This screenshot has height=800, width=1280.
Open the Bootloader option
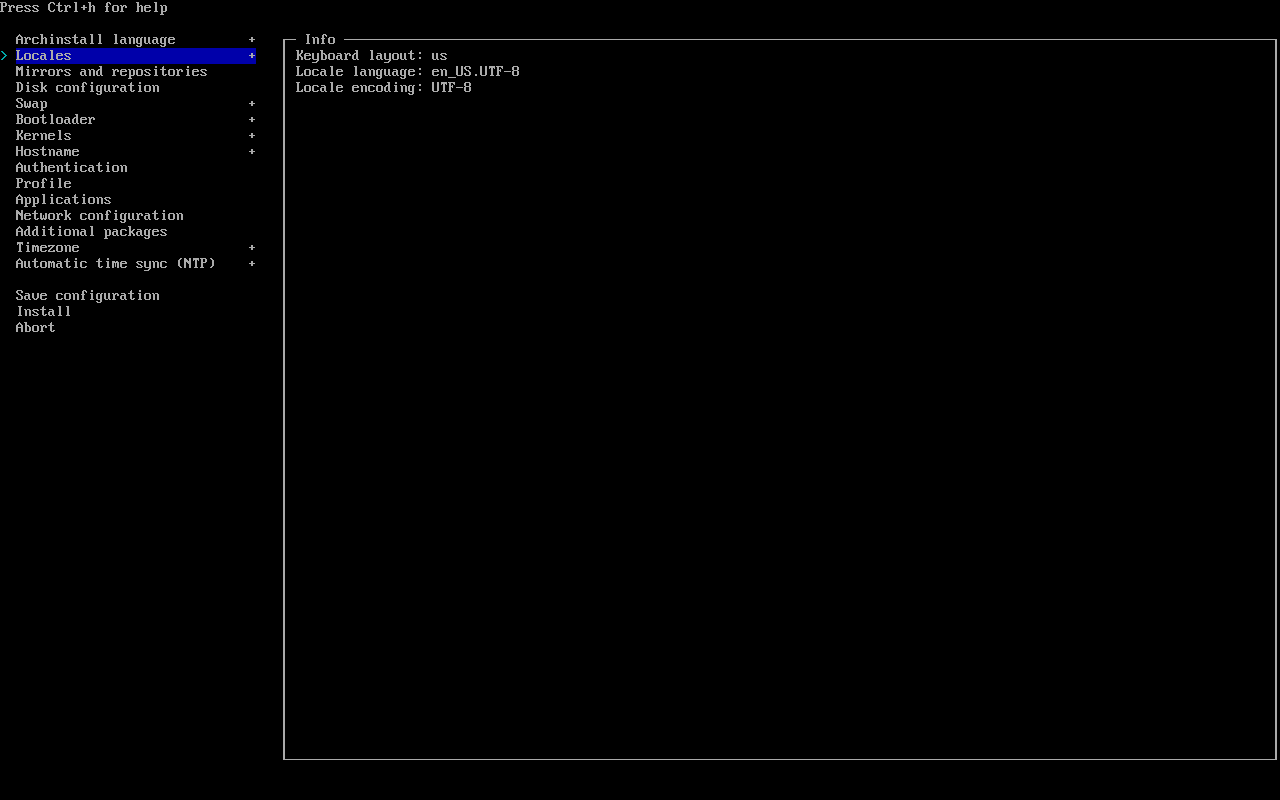pyautogui.click(x=55, y=120)
